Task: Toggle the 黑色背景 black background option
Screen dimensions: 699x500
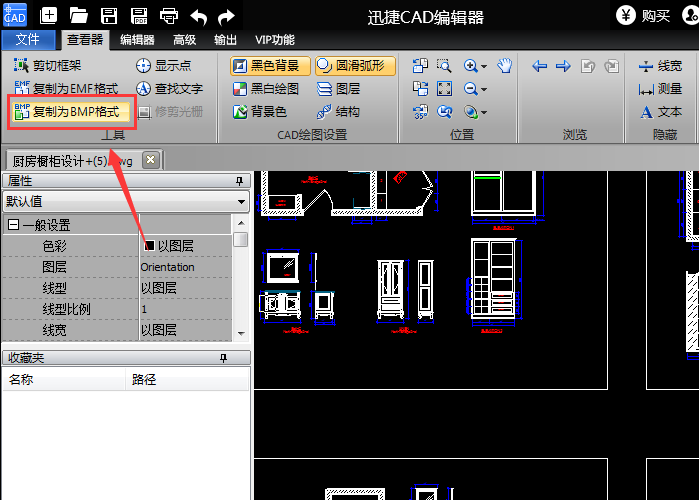Action: click(x=270, y=66)
